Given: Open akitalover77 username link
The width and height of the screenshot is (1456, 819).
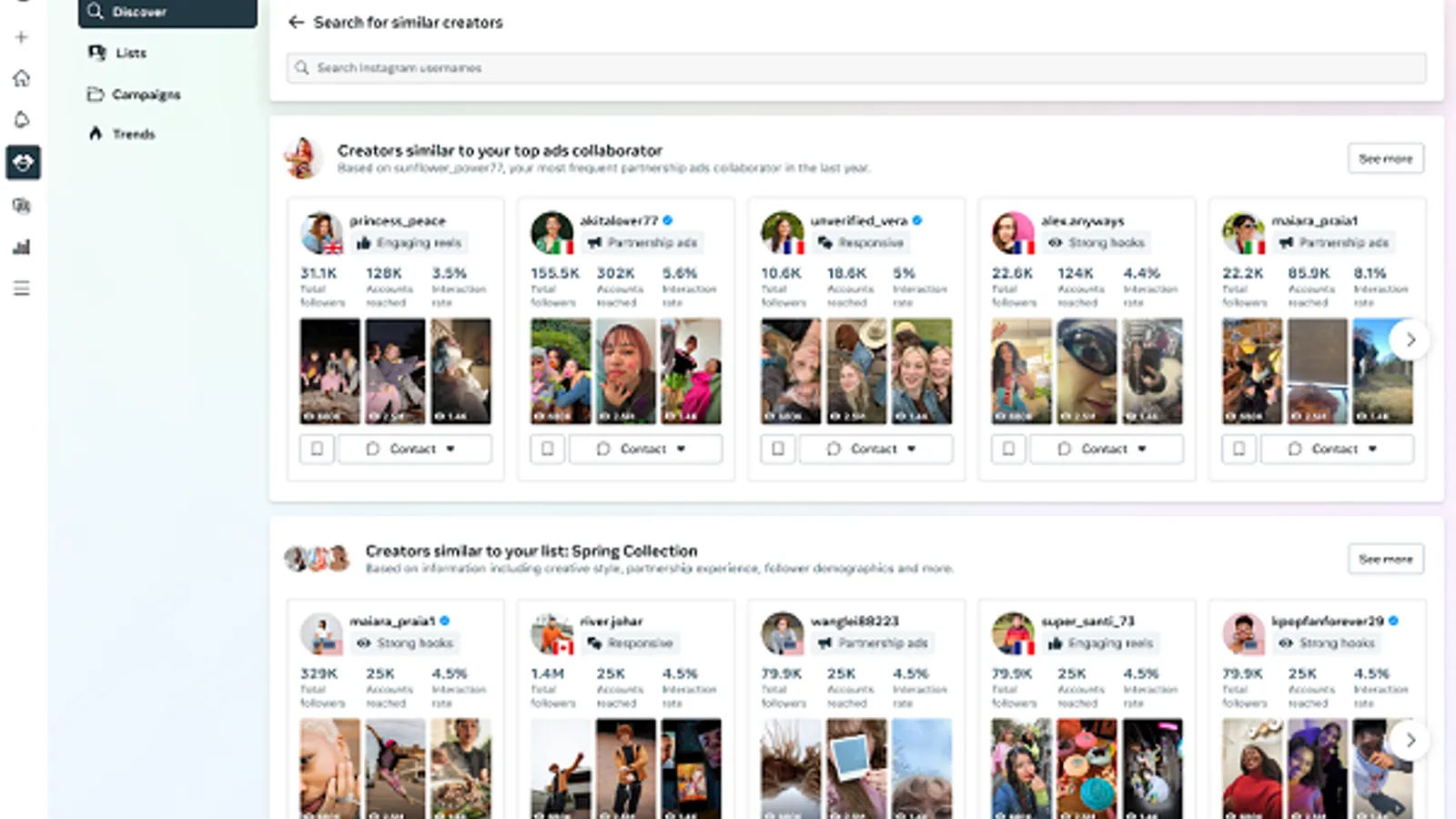Looking at the screenshot, I should 619,220.
